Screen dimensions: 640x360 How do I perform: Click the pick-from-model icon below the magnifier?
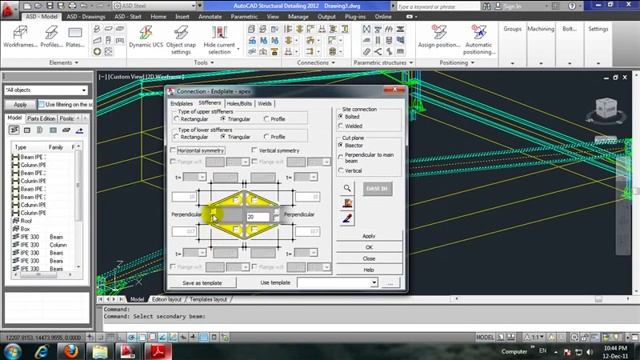[x=347, y=203]
